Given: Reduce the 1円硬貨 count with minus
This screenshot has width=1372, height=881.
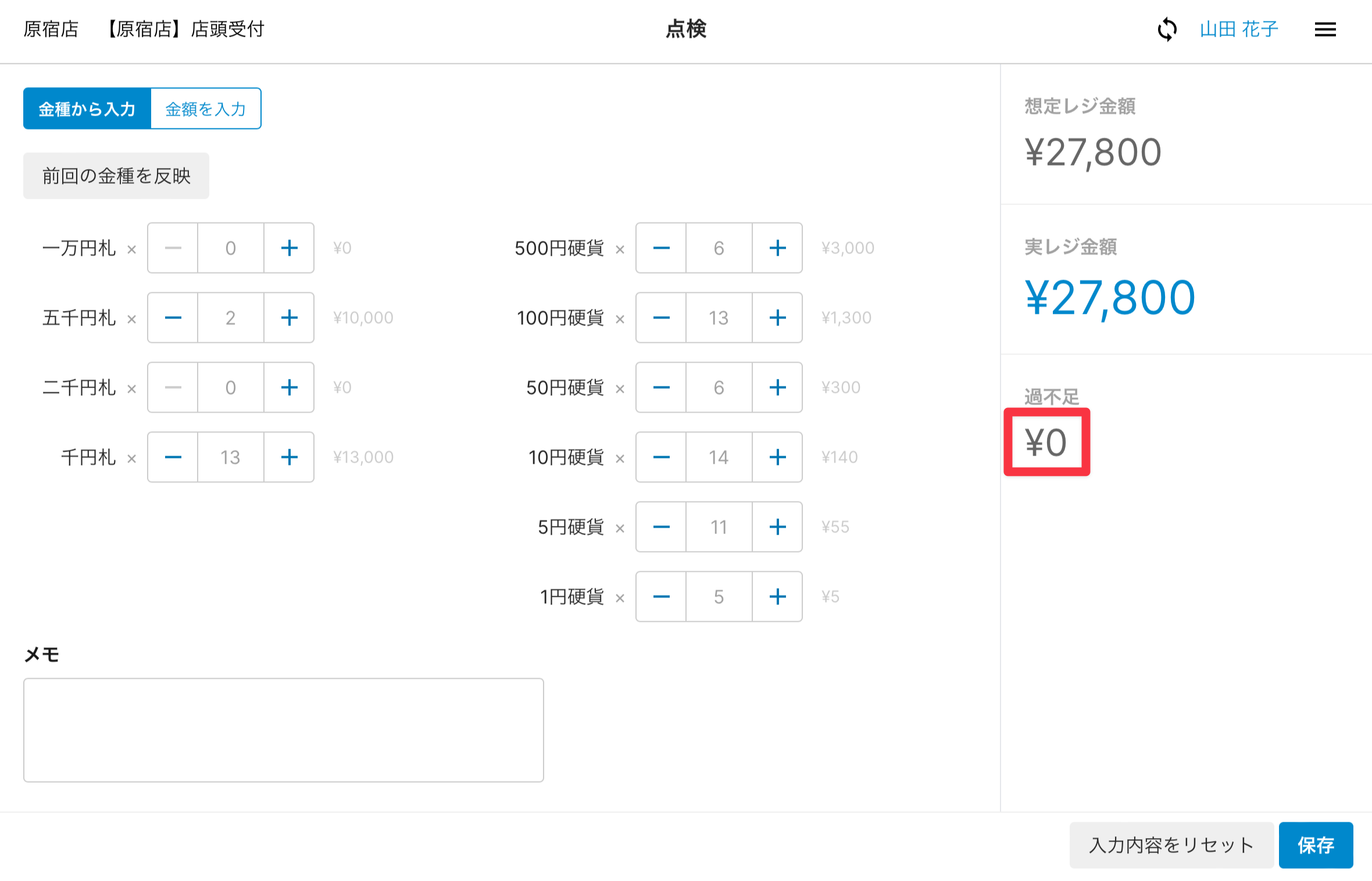Looking at the screenshot, I should 661,597.
